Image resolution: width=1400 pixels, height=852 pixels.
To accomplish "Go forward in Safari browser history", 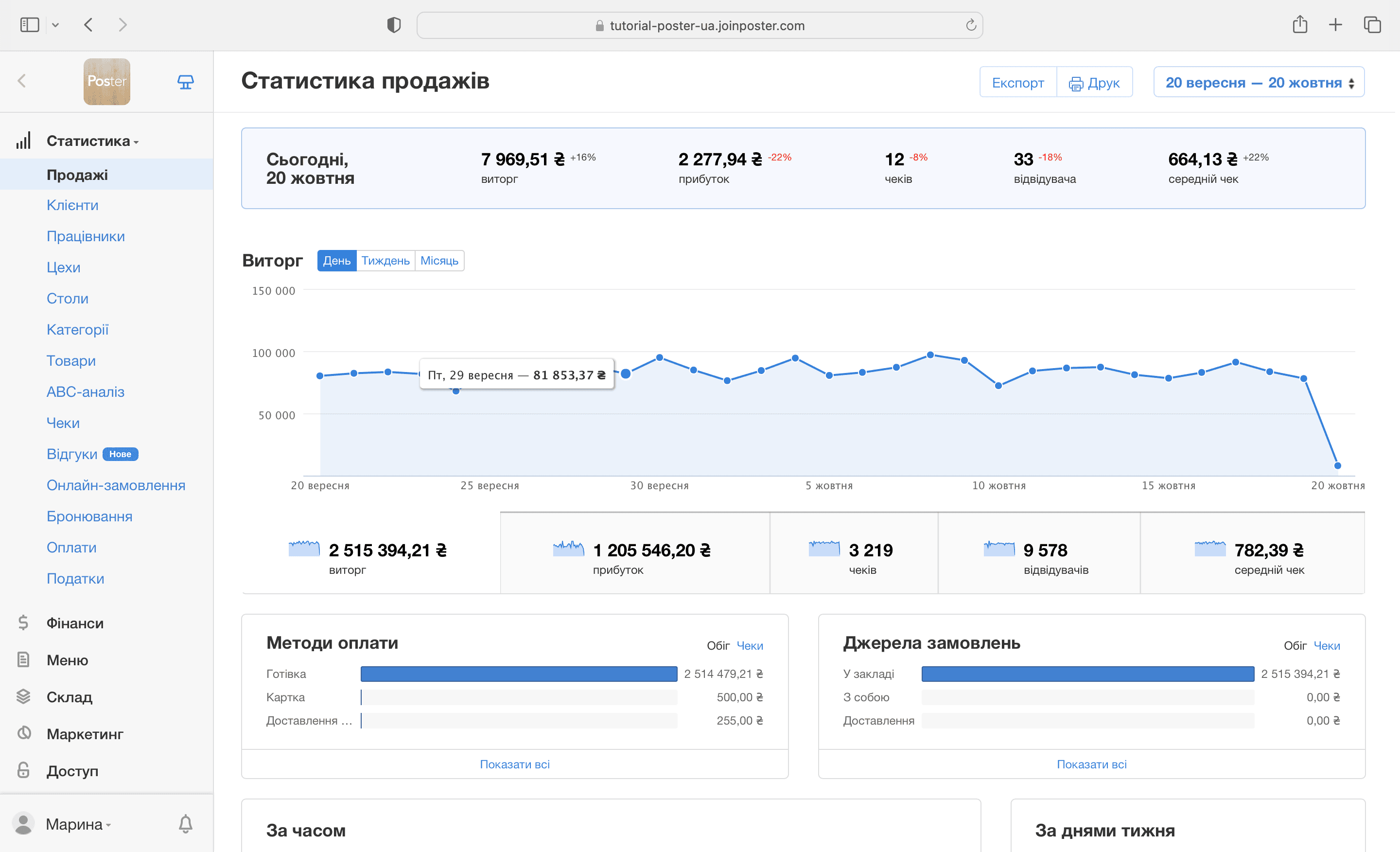I will coord(122,25).
